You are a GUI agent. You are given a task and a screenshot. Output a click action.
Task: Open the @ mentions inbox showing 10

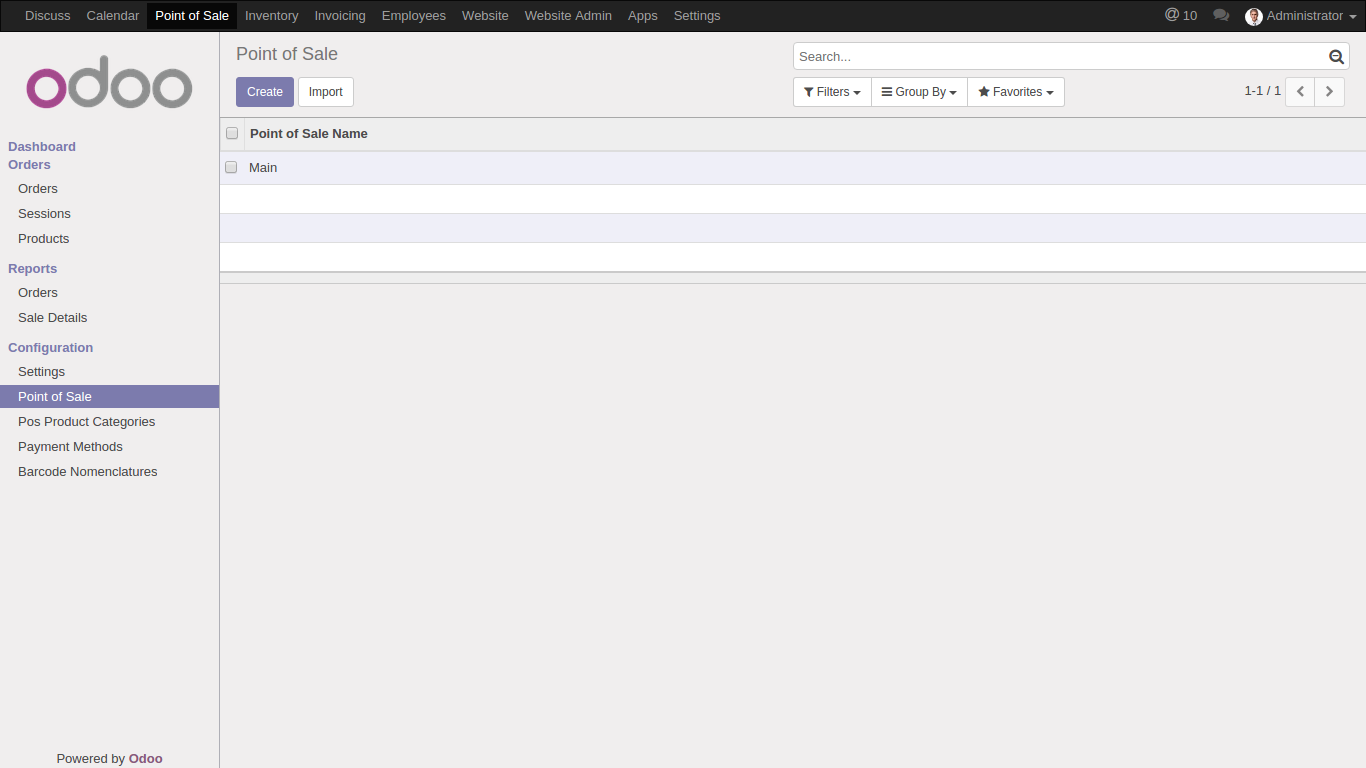pos(1181,15)
